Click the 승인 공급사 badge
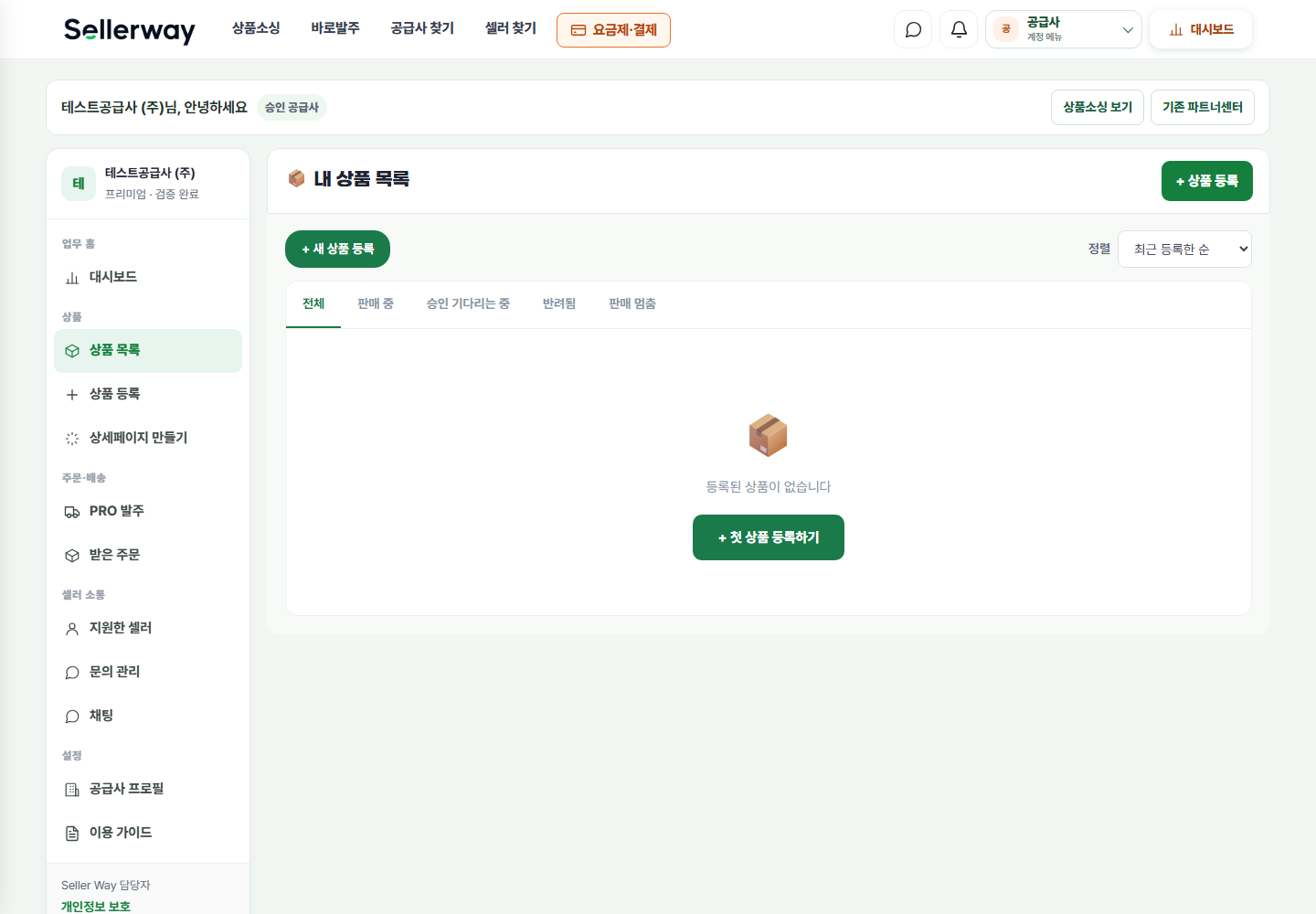Screen dimensions: 1316x914 click(x=292, y=107)
